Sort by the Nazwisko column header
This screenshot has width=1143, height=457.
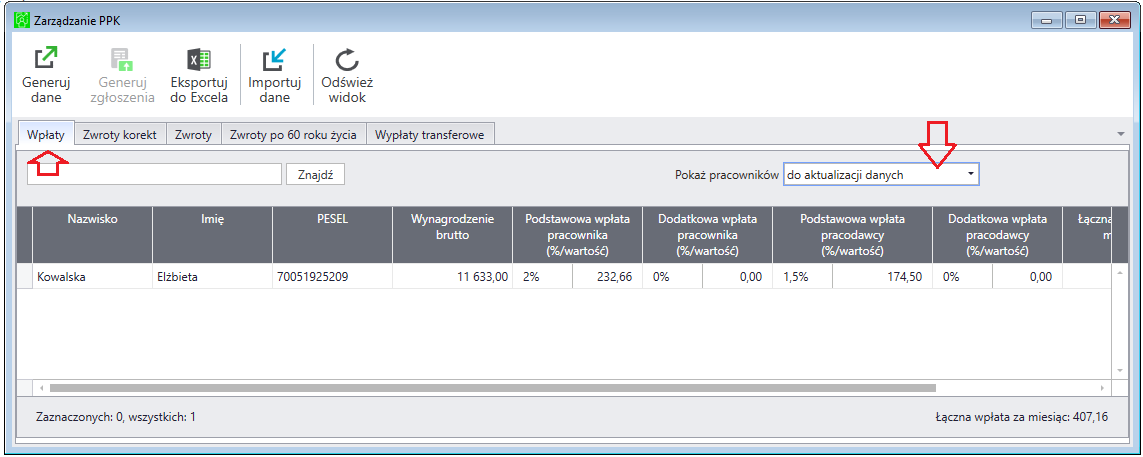93,235
